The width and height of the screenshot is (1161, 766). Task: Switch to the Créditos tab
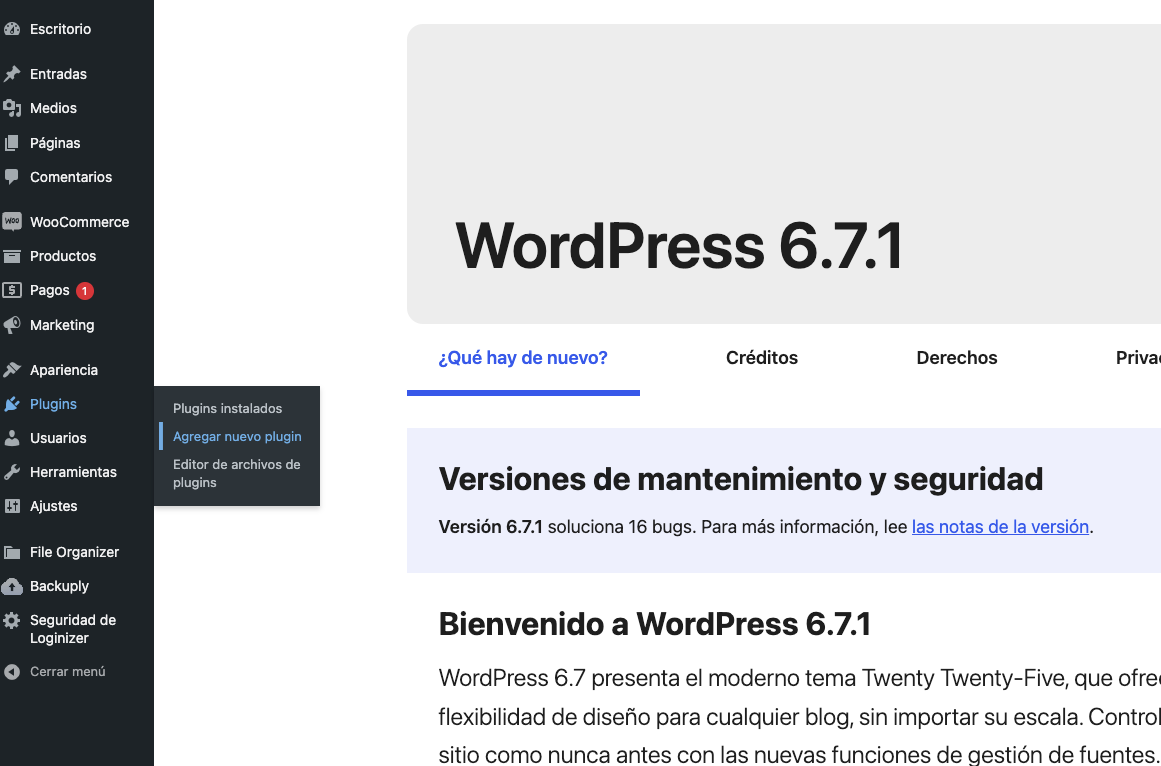(761, 357)
